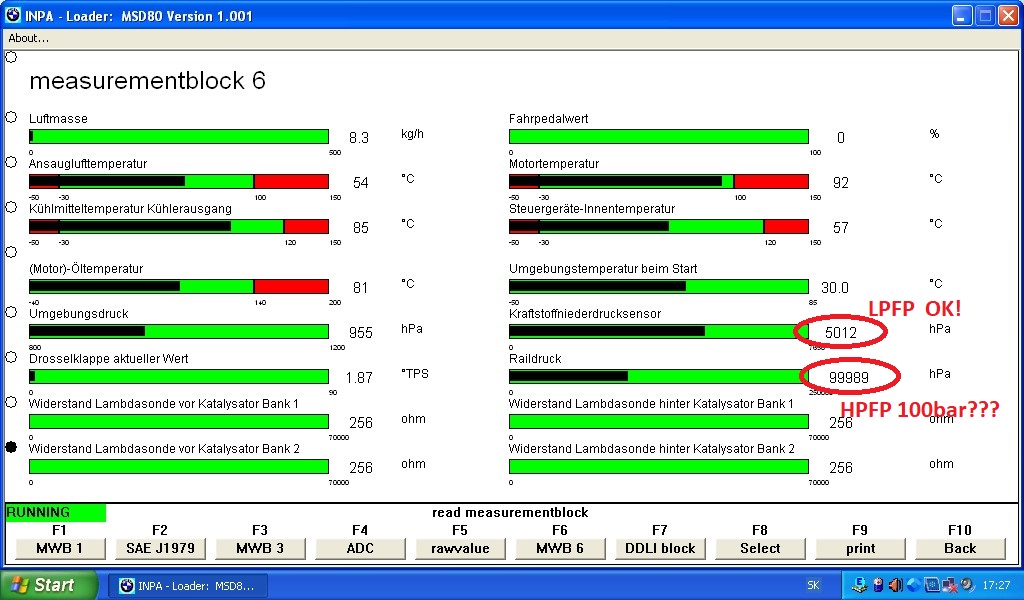The image size is (1024, 600).
Task: Switch to MWB 3 measurement block
Action: pyautogui.click(x=260, y=548)
